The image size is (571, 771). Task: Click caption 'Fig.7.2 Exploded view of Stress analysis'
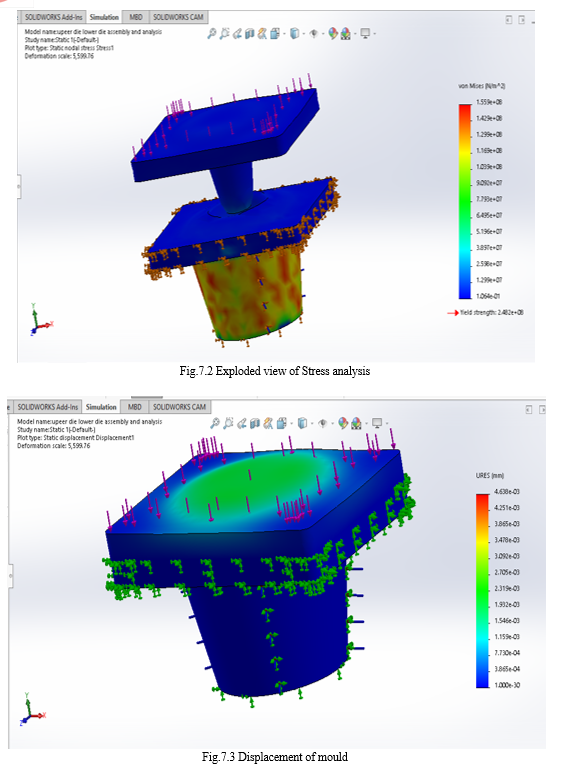tap(274, 371)
